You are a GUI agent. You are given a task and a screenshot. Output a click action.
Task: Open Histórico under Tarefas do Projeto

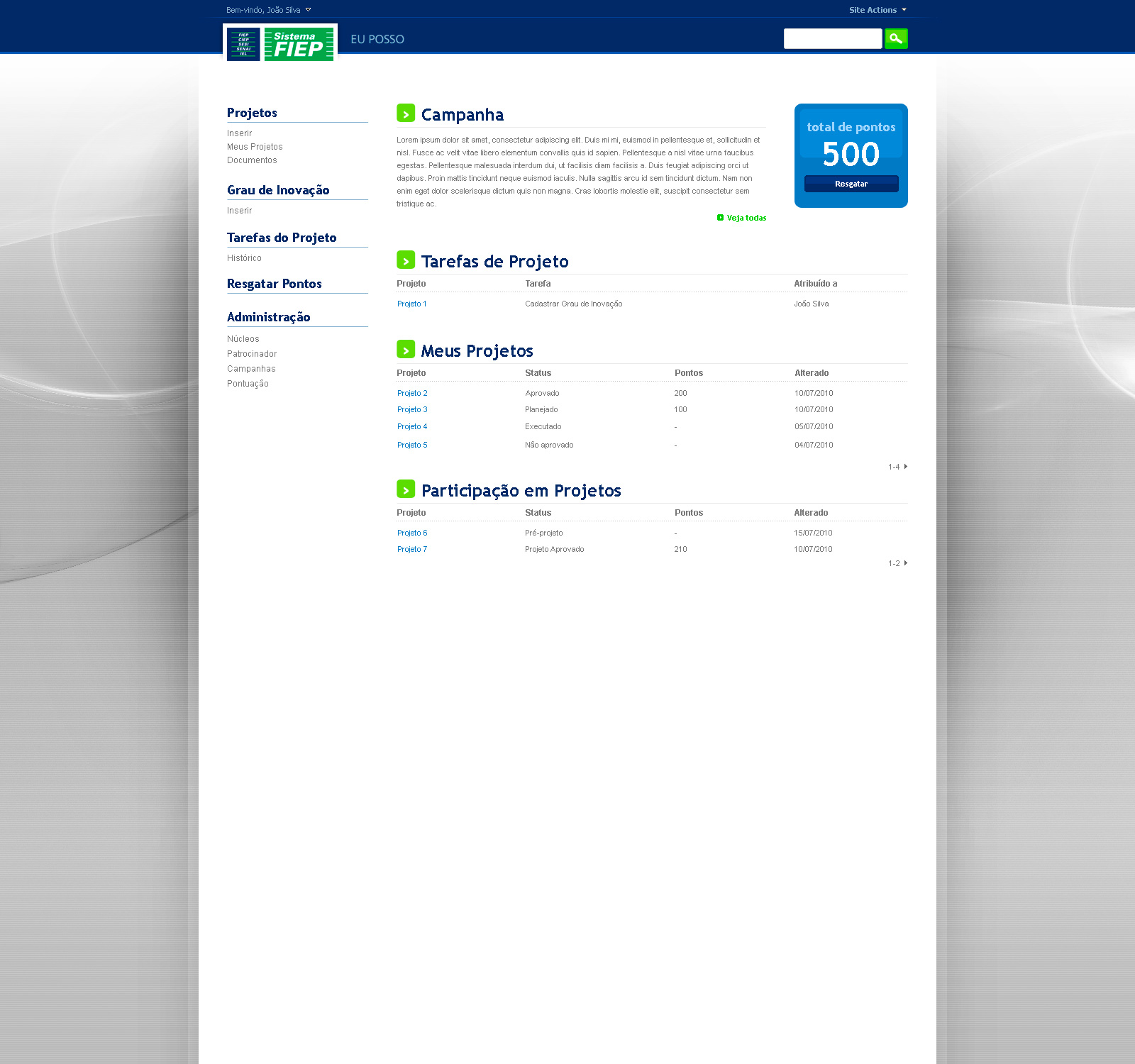pyautogui.click(x=244, y=258)
